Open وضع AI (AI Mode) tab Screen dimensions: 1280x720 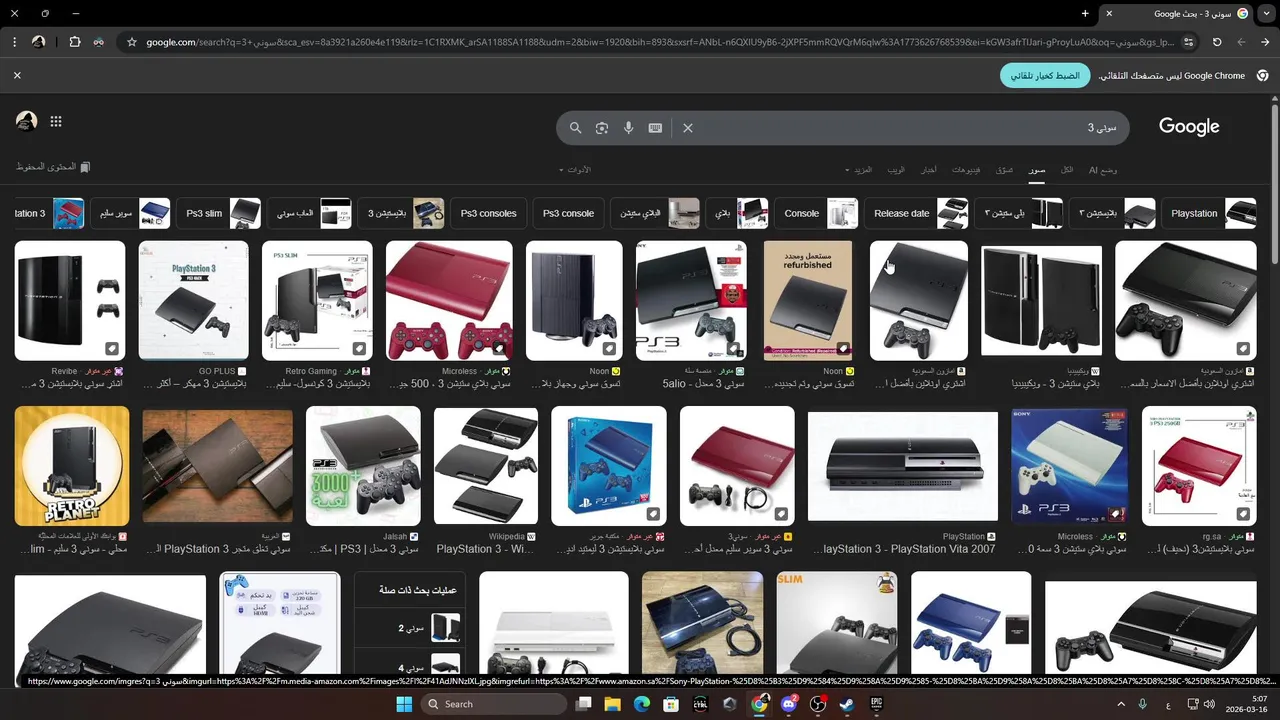click(1103, 170)
